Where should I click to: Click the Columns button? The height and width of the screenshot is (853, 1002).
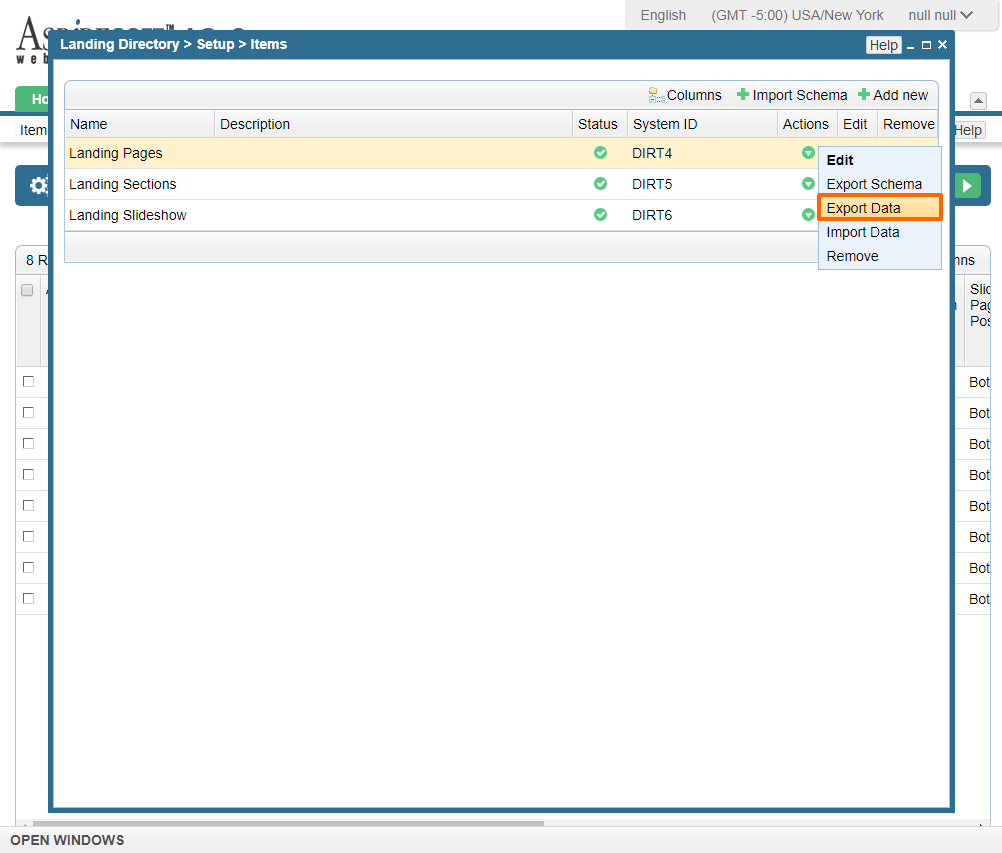(x=685, y=95)
